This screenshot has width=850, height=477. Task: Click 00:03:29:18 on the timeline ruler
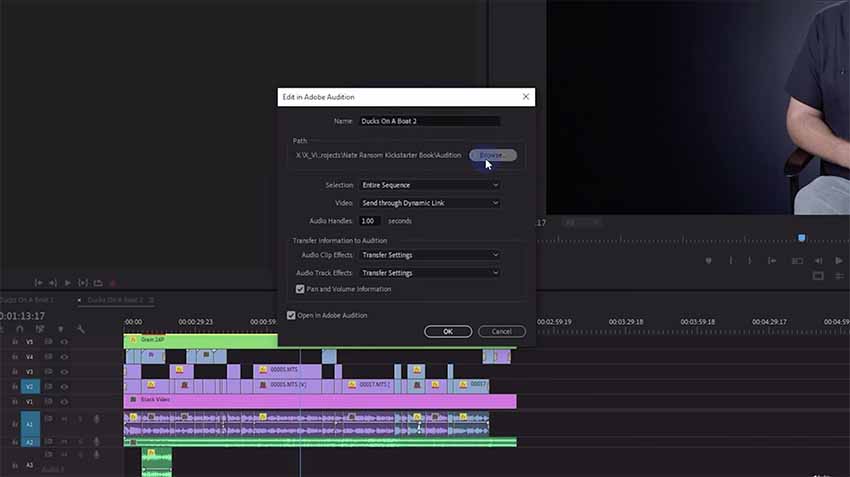click(x=626, y=321)
